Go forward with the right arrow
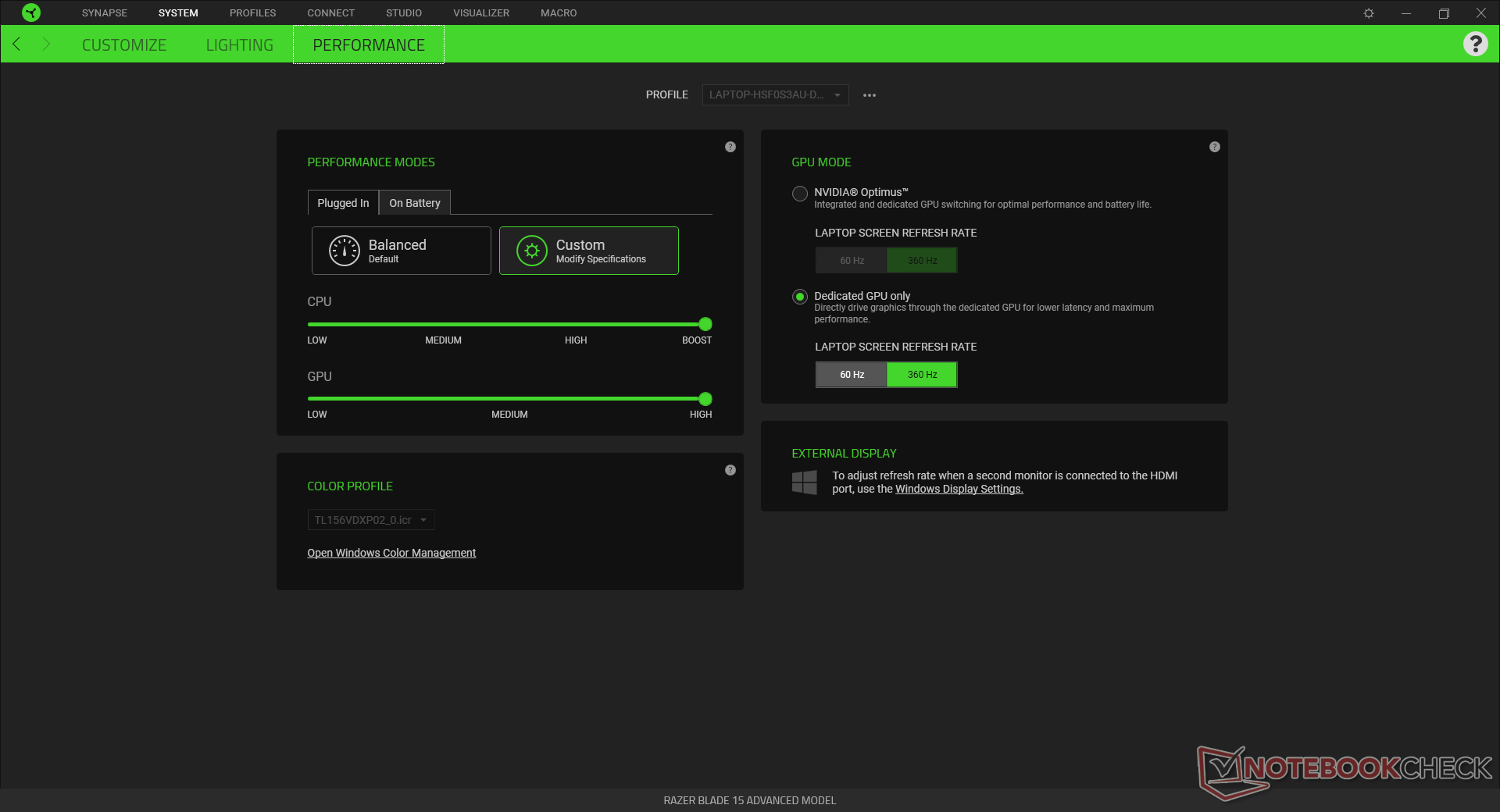 46,44
